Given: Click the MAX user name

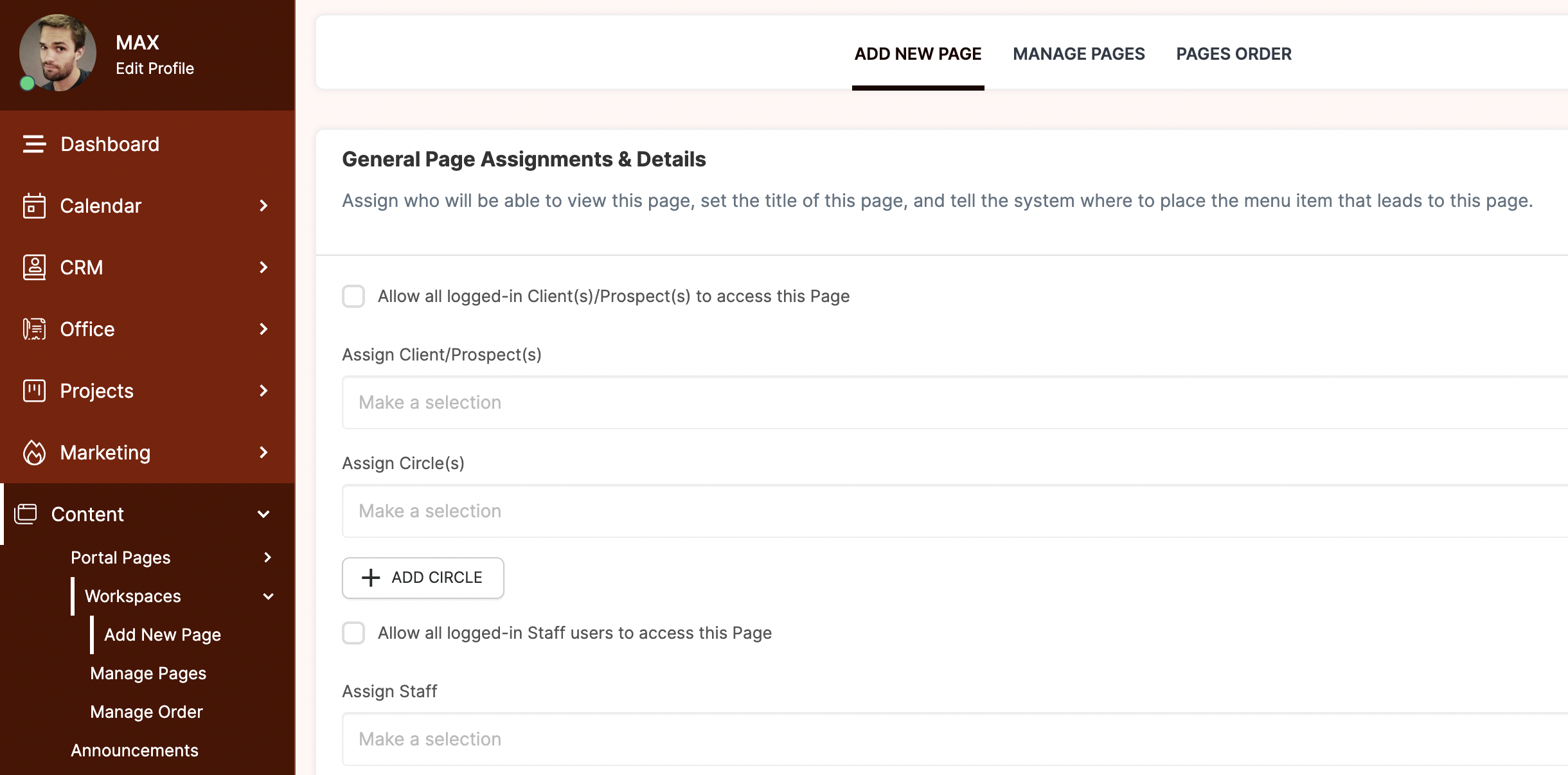Looking at the screenshot, I should pyautogui.click(x=138, y=42).
